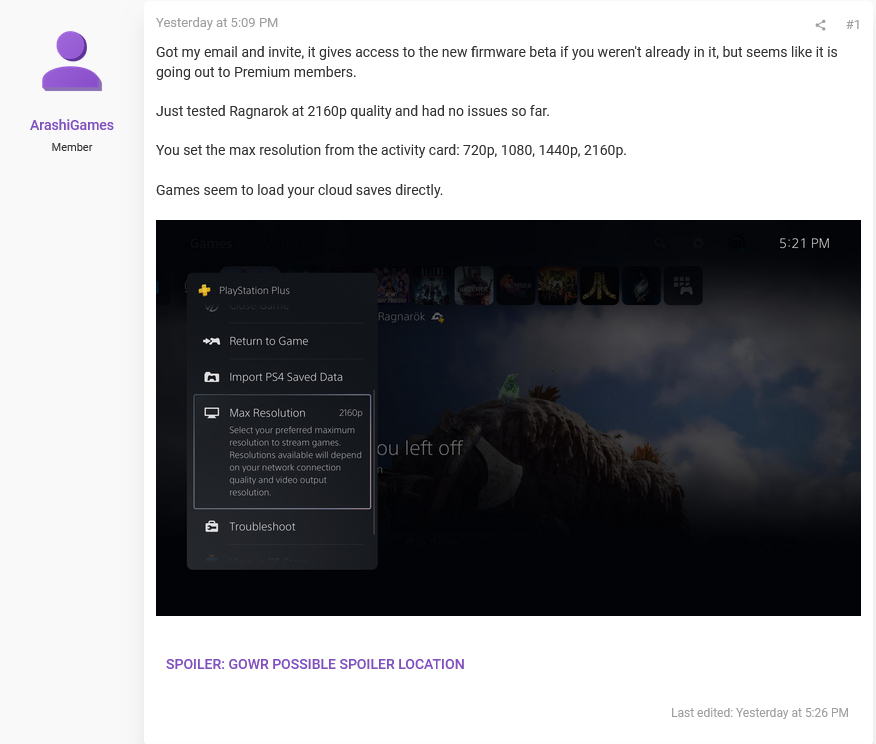Click the activity card menu scrollbar

[x=374, y=460]
